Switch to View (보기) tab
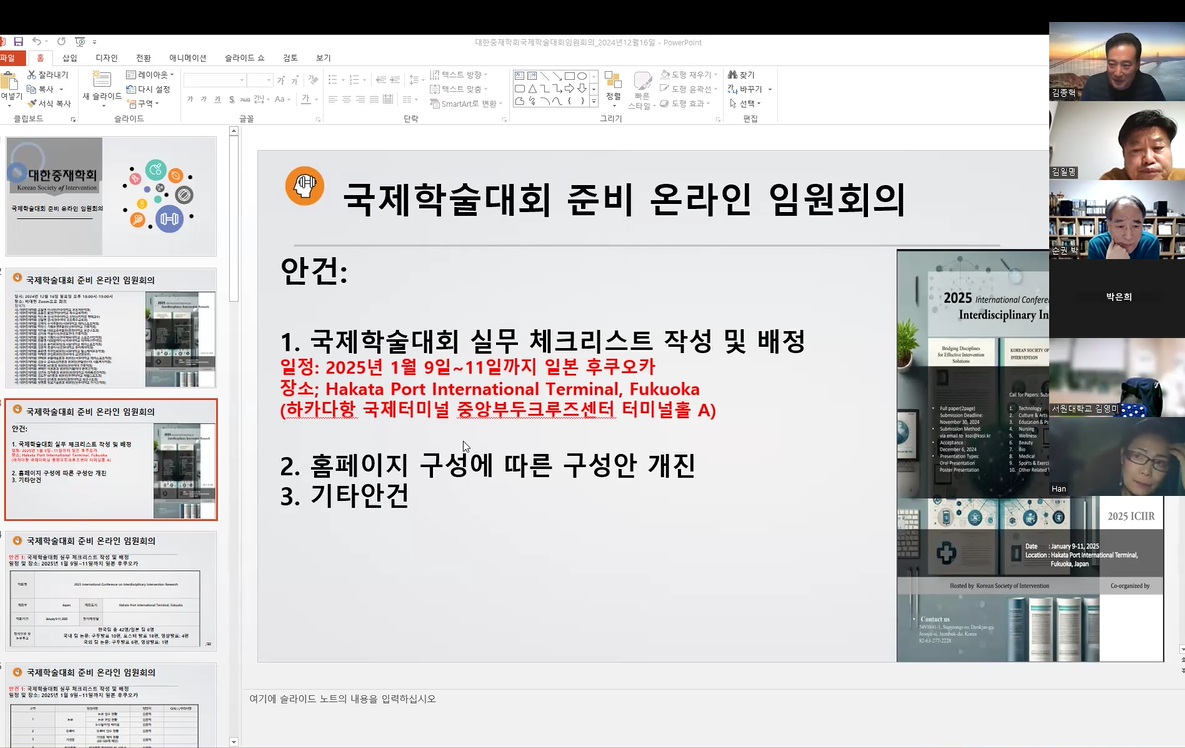This screenshot has height=748, width=1185. 323,58
